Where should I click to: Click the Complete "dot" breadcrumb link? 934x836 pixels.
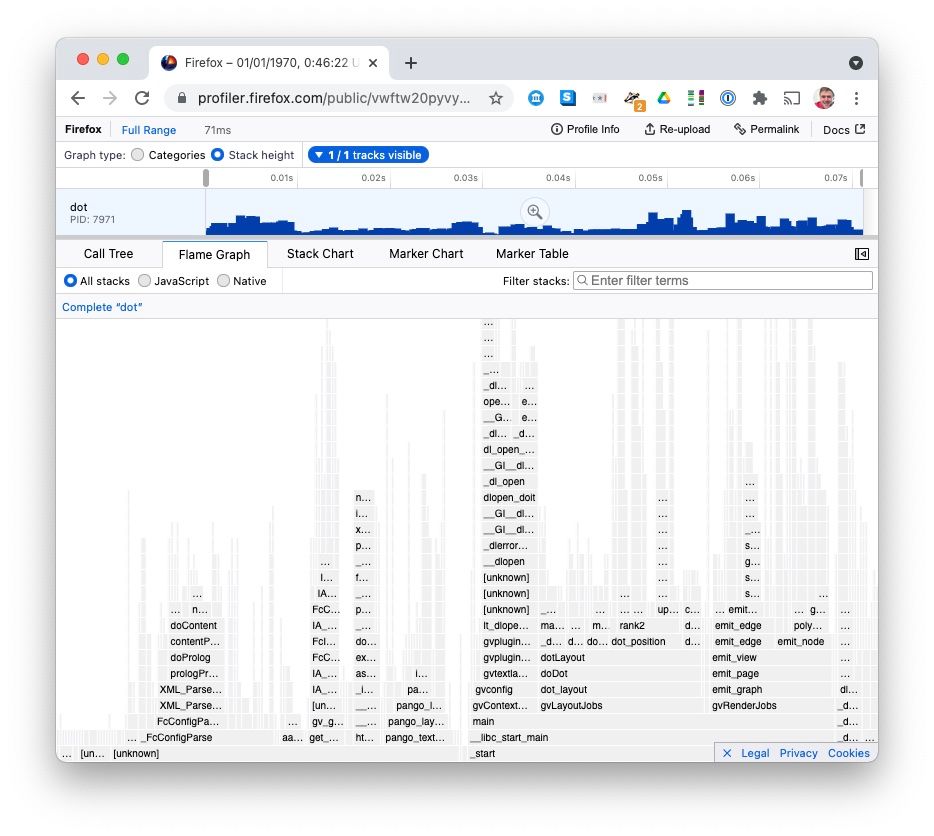[101, 307]
